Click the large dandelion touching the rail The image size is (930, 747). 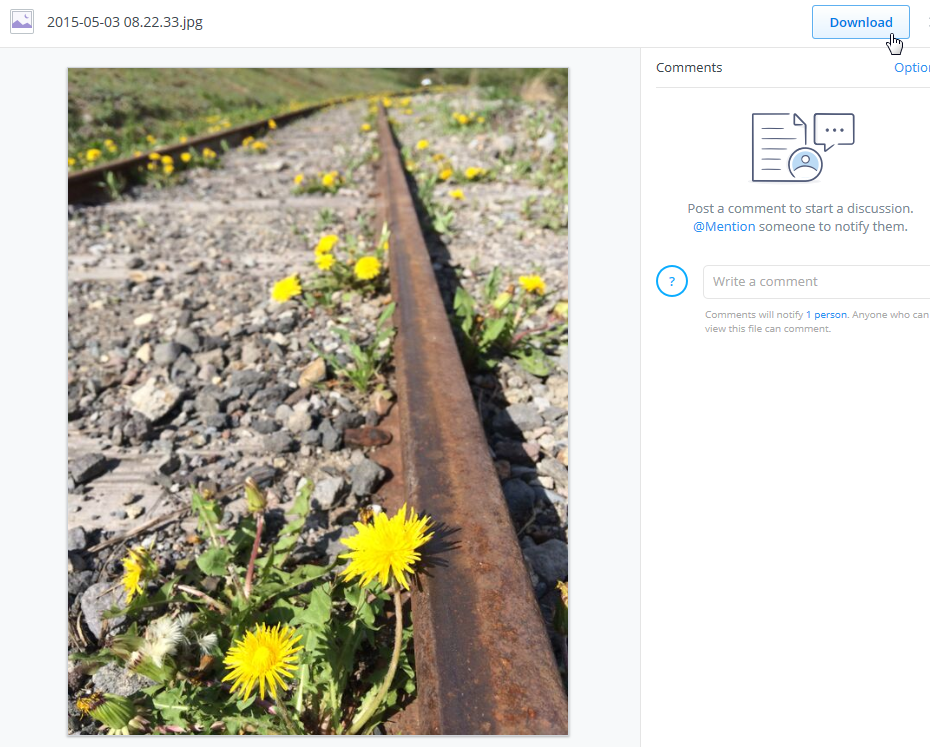[385, 545]
